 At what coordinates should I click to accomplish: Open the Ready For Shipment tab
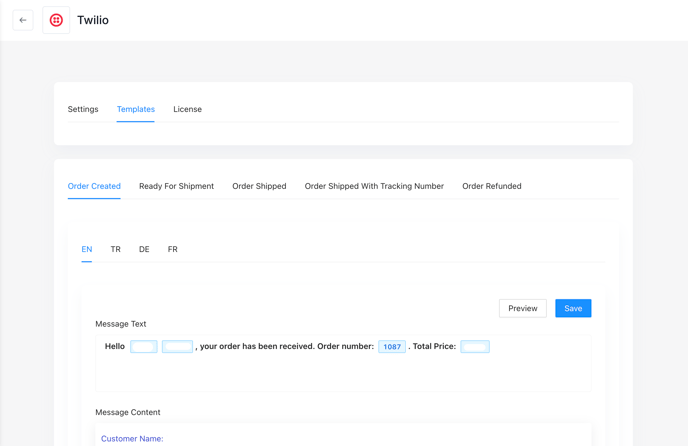[x=176, y=186]
